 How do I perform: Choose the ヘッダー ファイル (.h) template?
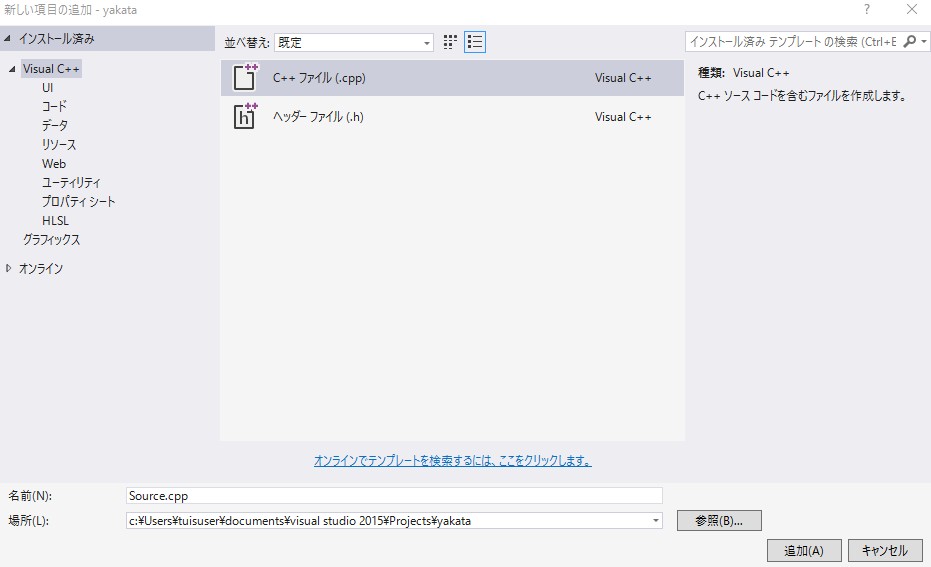point(452,117)
